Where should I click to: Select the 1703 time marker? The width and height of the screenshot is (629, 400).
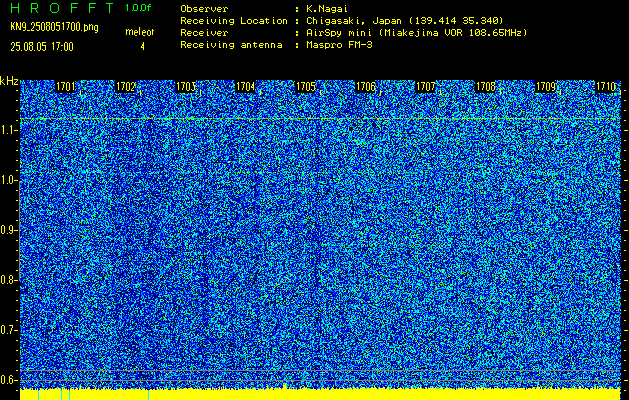coord(186,87)
